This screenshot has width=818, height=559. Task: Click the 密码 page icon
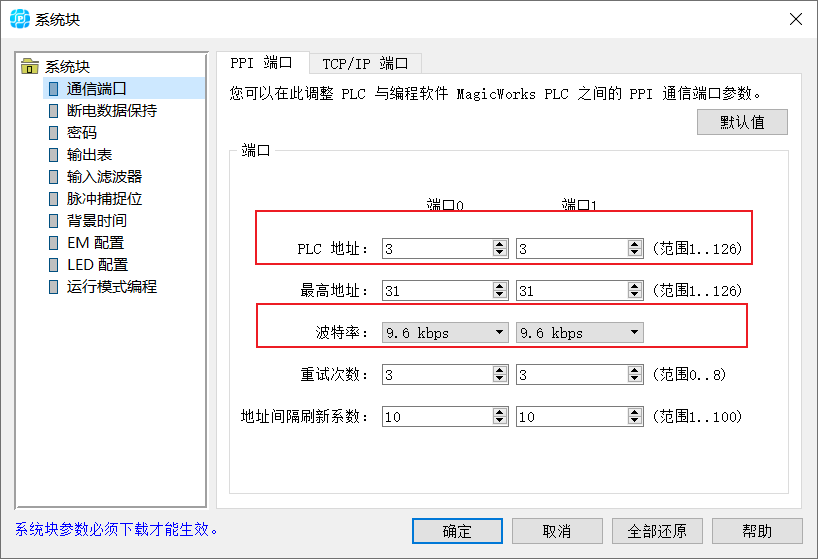[53, 132]
